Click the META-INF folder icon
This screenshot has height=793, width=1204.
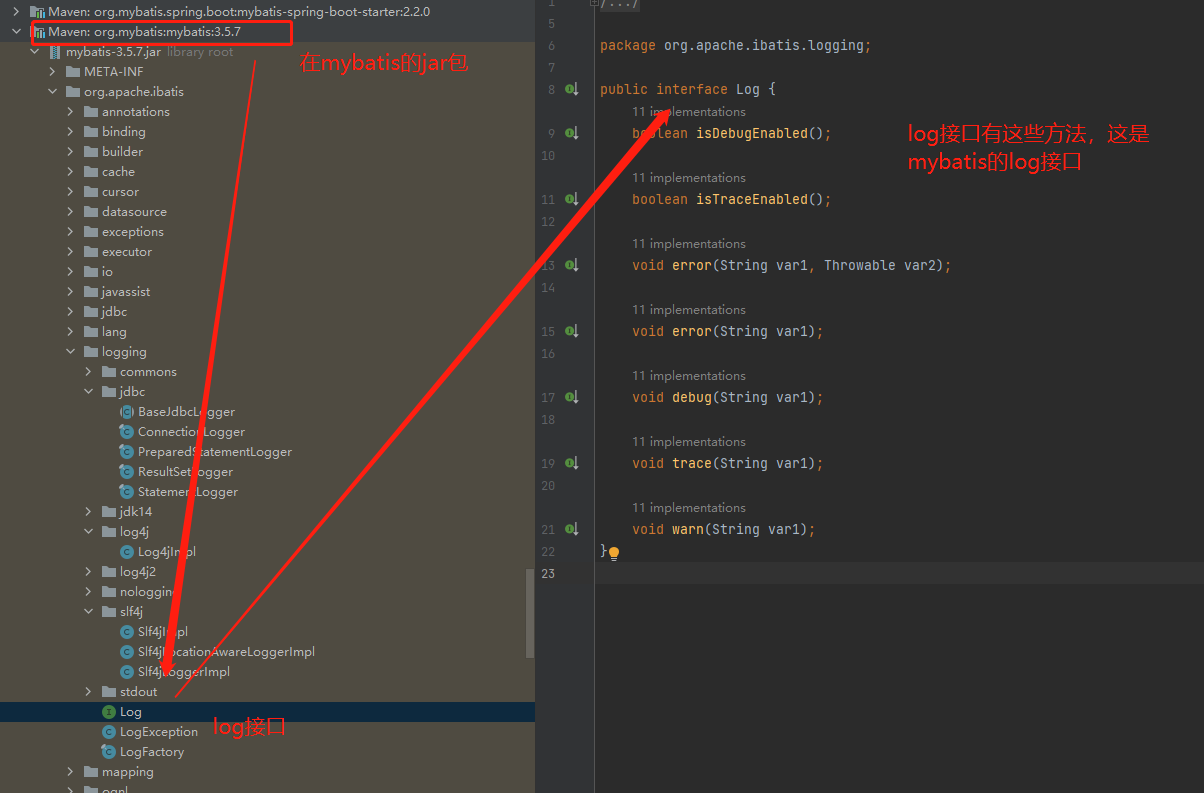point(73,72)
